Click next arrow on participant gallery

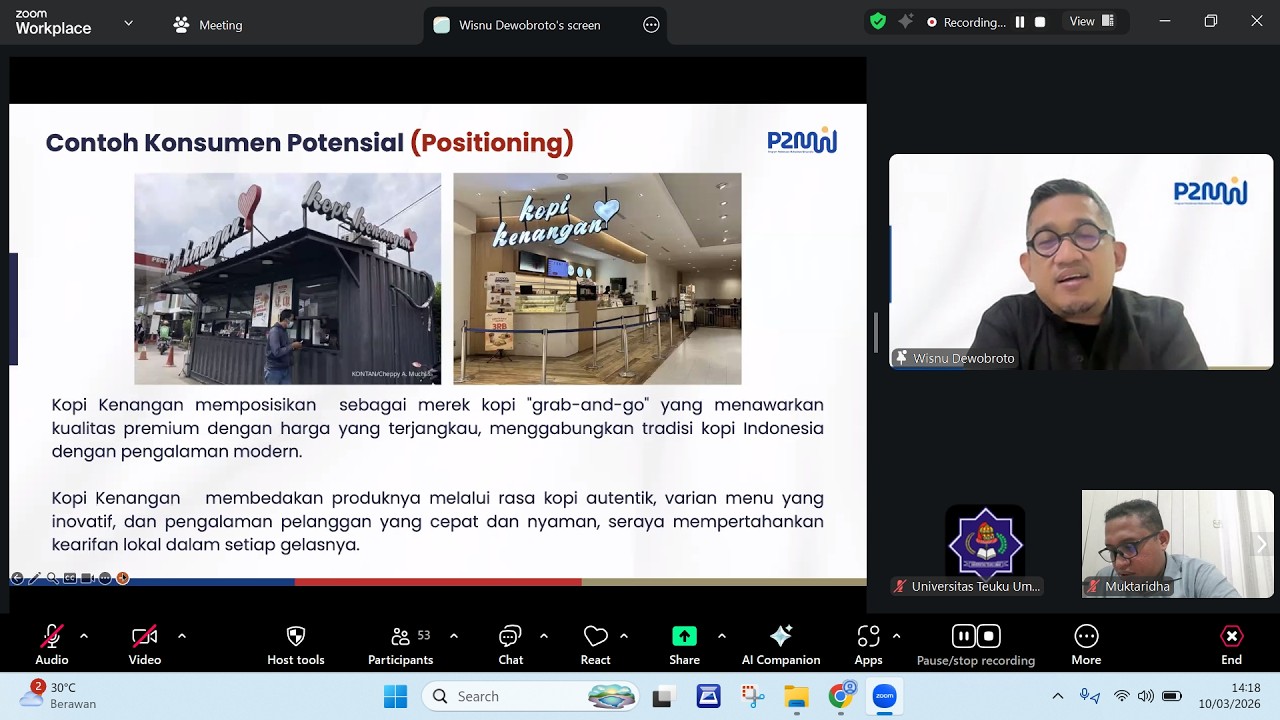[1261, 544]
